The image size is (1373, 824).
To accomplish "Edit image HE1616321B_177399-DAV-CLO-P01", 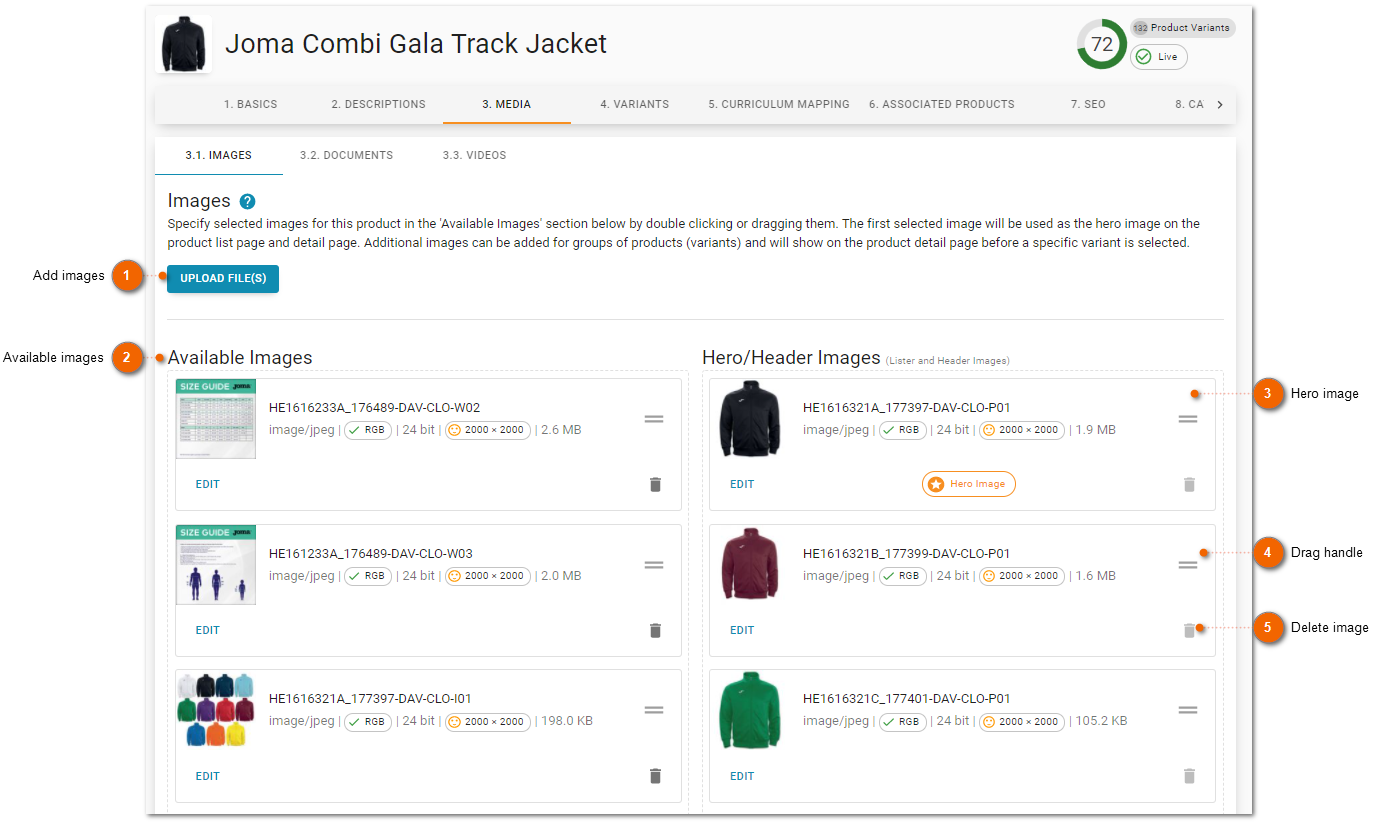I will coord(742,630).
